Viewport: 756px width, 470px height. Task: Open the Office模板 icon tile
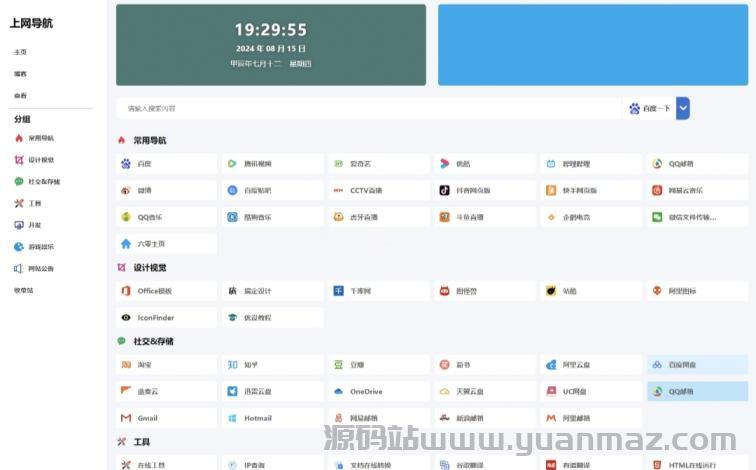click(126, 291)
